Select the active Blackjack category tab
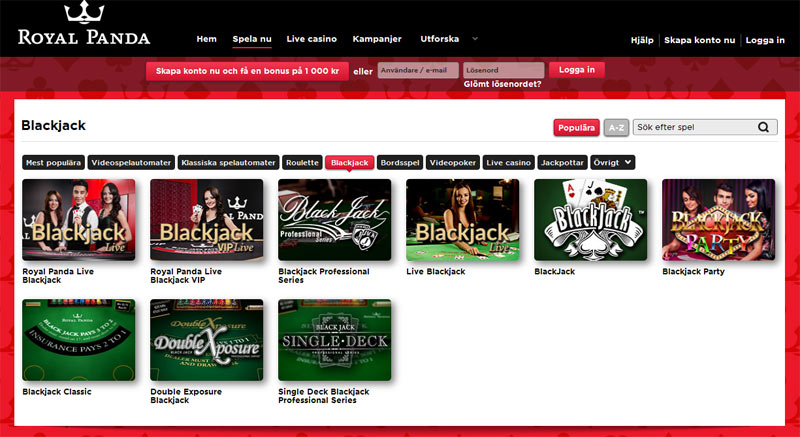 pyautogui.click(x=349, y=163)
